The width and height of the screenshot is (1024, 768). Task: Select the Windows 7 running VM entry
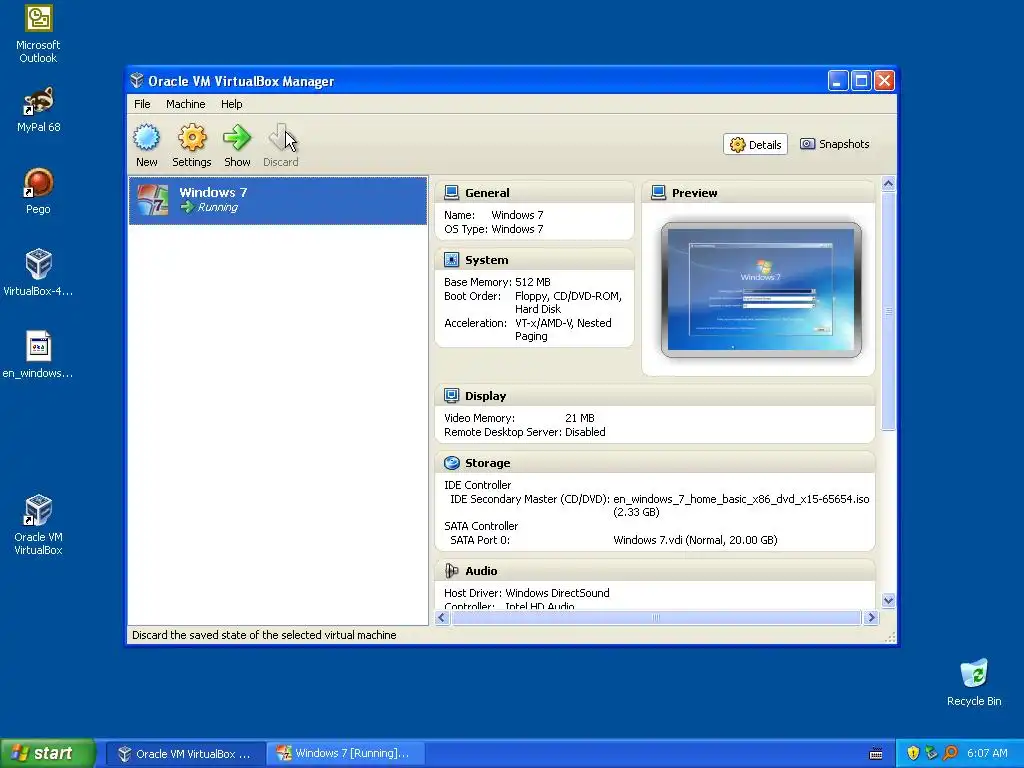pyautogui.click(x=278, y=200)
